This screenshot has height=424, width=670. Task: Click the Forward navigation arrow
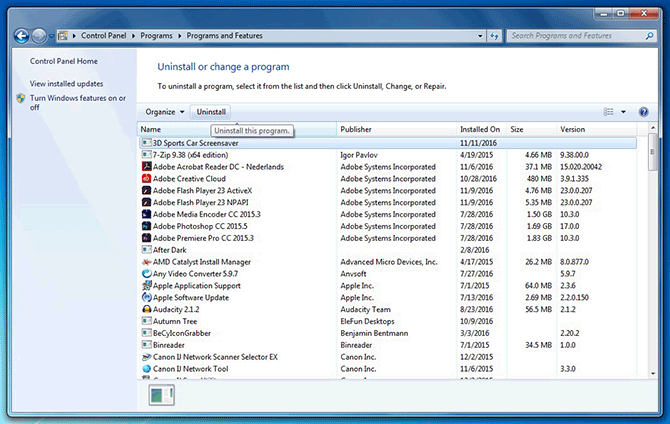[x=39, y=36]
